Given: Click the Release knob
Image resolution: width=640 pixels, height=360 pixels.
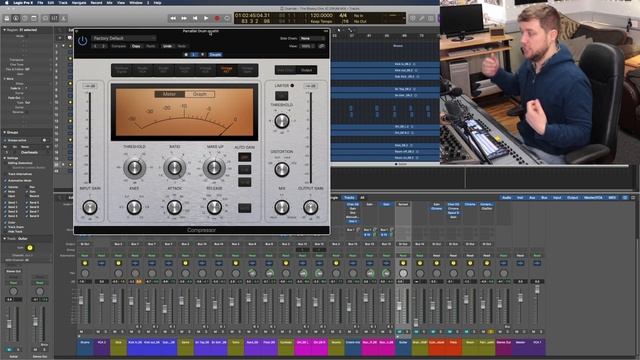Looking at the screenshot, I should tap(214, 207).
